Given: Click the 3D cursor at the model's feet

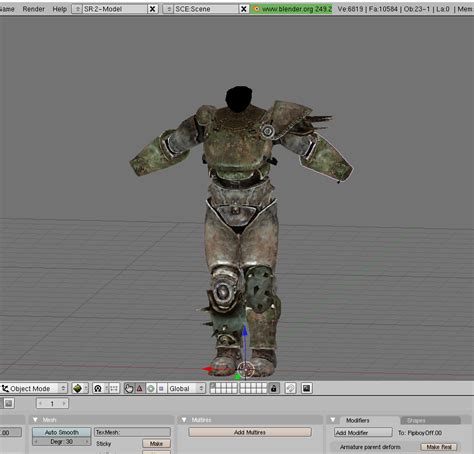Looking at the screenshot, I should point(246,369).
